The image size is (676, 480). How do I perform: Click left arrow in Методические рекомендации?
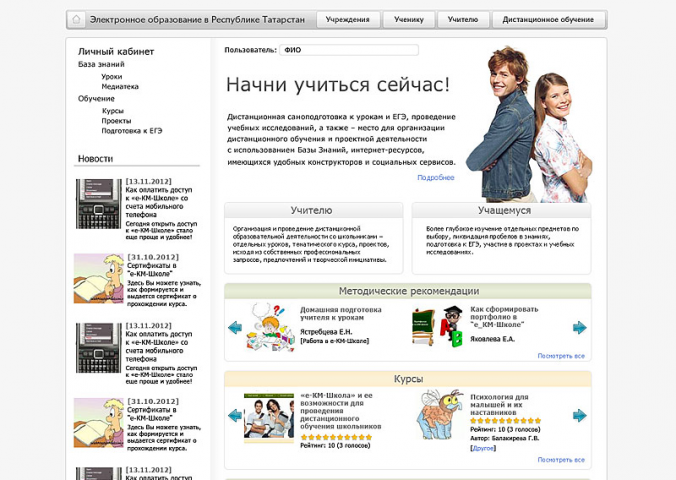235,328
